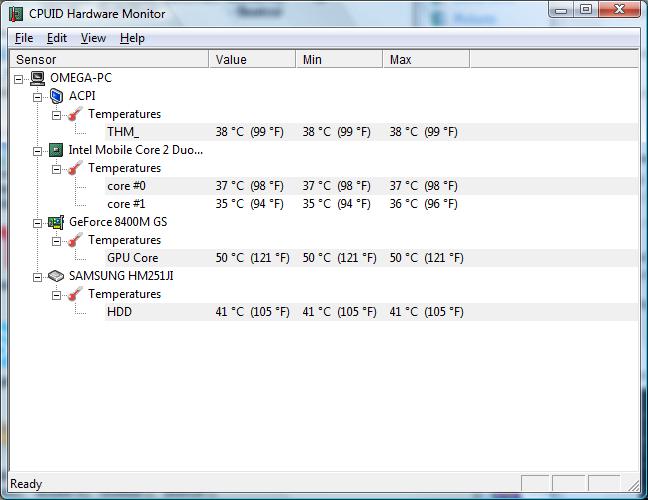The height and width of the screenshot is (500, 648).
Task: Select the Intel Mobile Core 2 Duo label
Action: (x=136, y=150)
